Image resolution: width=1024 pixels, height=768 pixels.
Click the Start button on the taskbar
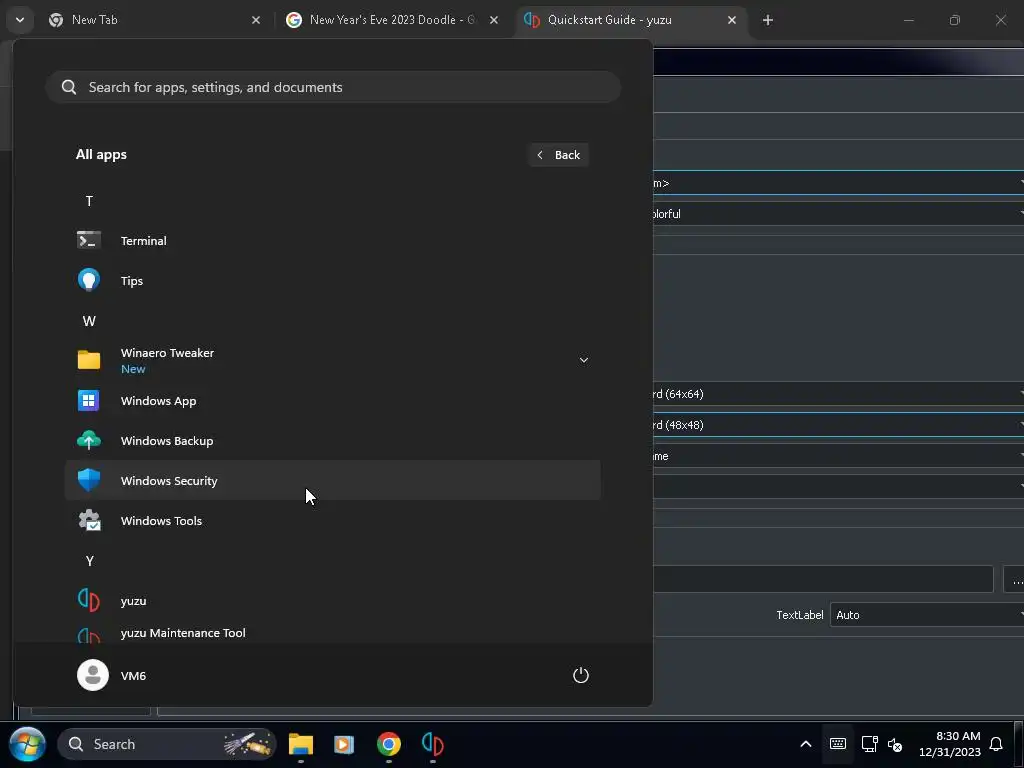27,744
